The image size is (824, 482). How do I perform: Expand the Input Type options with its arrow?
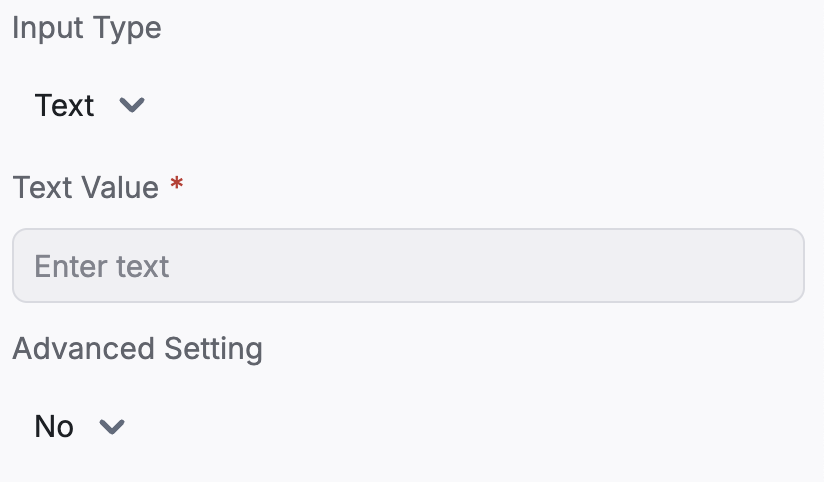coord(131,105)
